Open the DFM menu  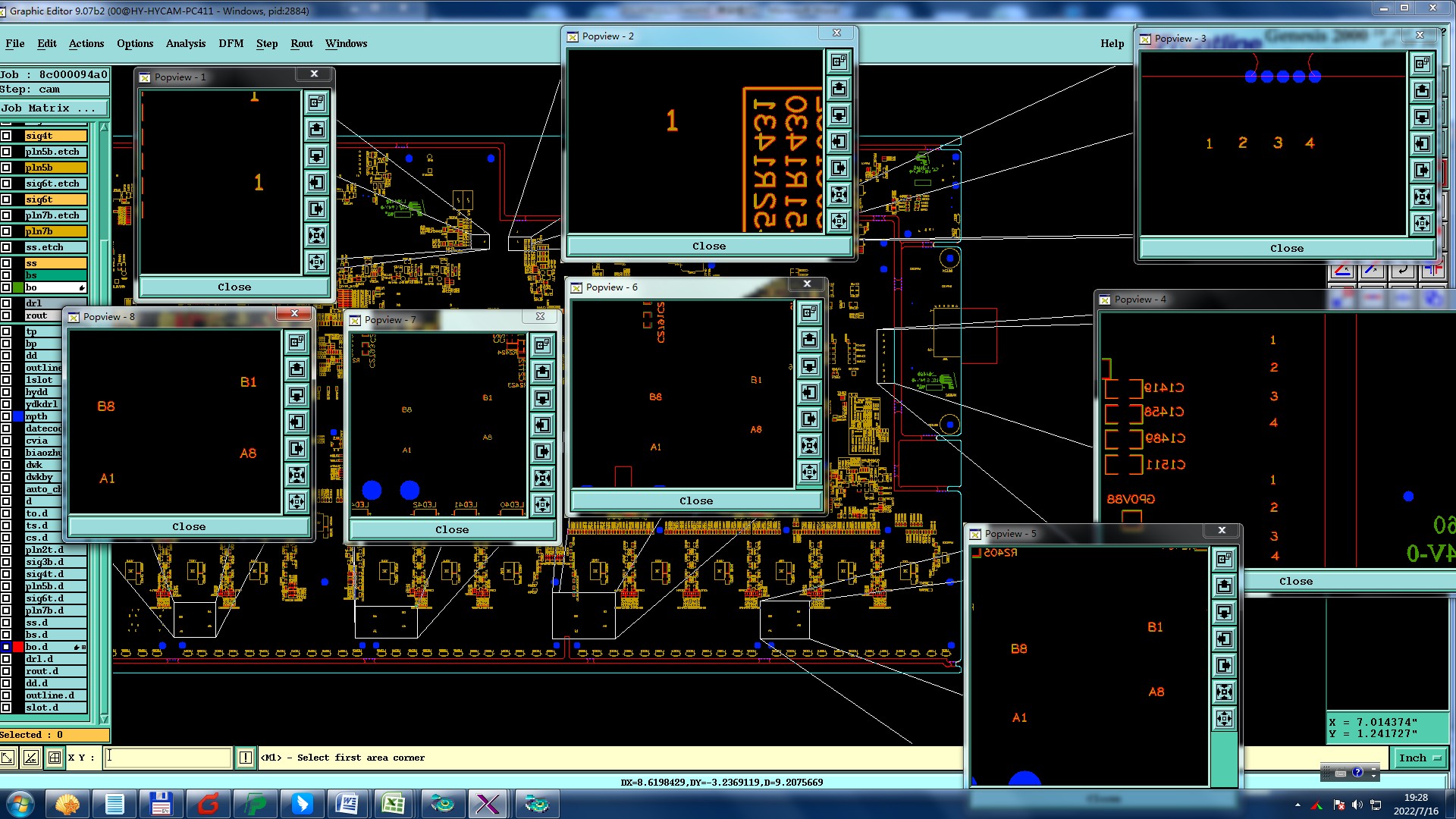[231, 43]
